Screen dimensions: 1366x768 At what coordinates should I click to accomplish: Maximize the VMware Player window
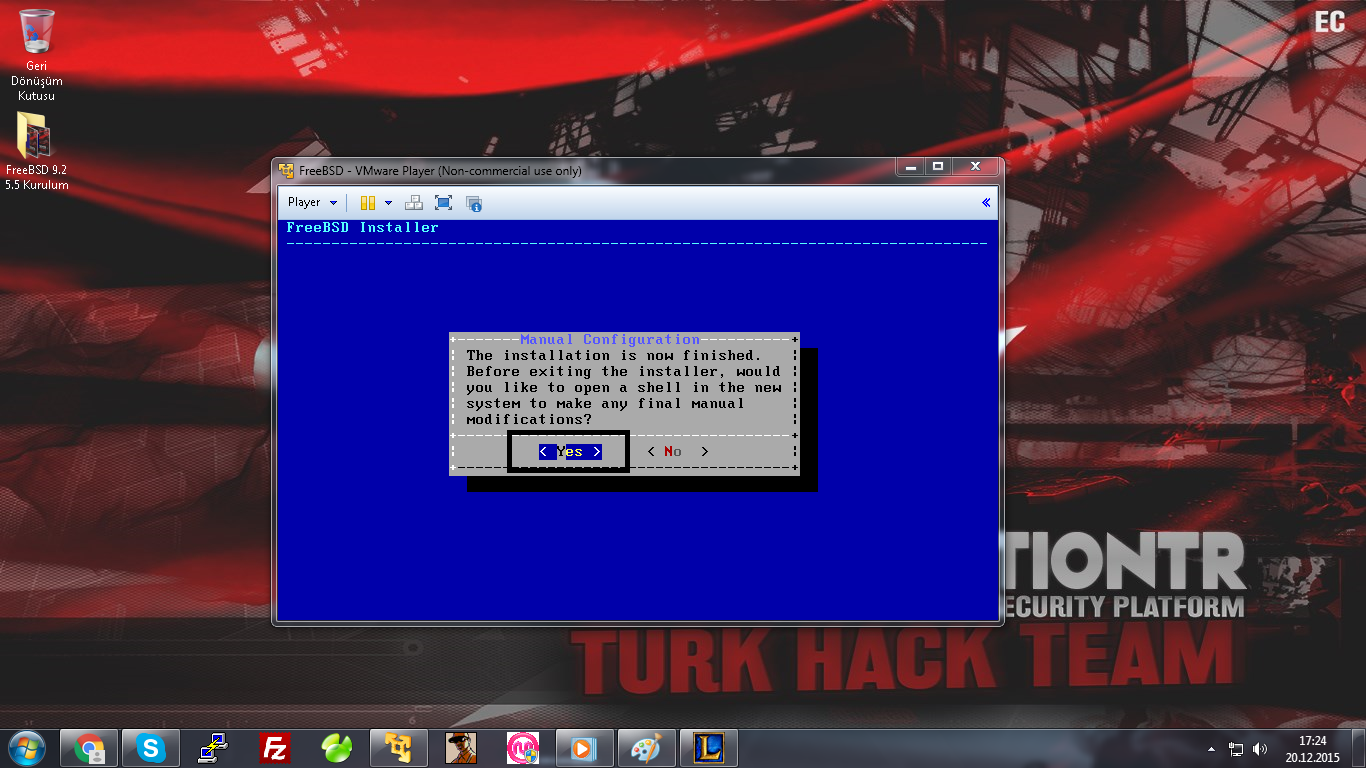click(938, 167)
